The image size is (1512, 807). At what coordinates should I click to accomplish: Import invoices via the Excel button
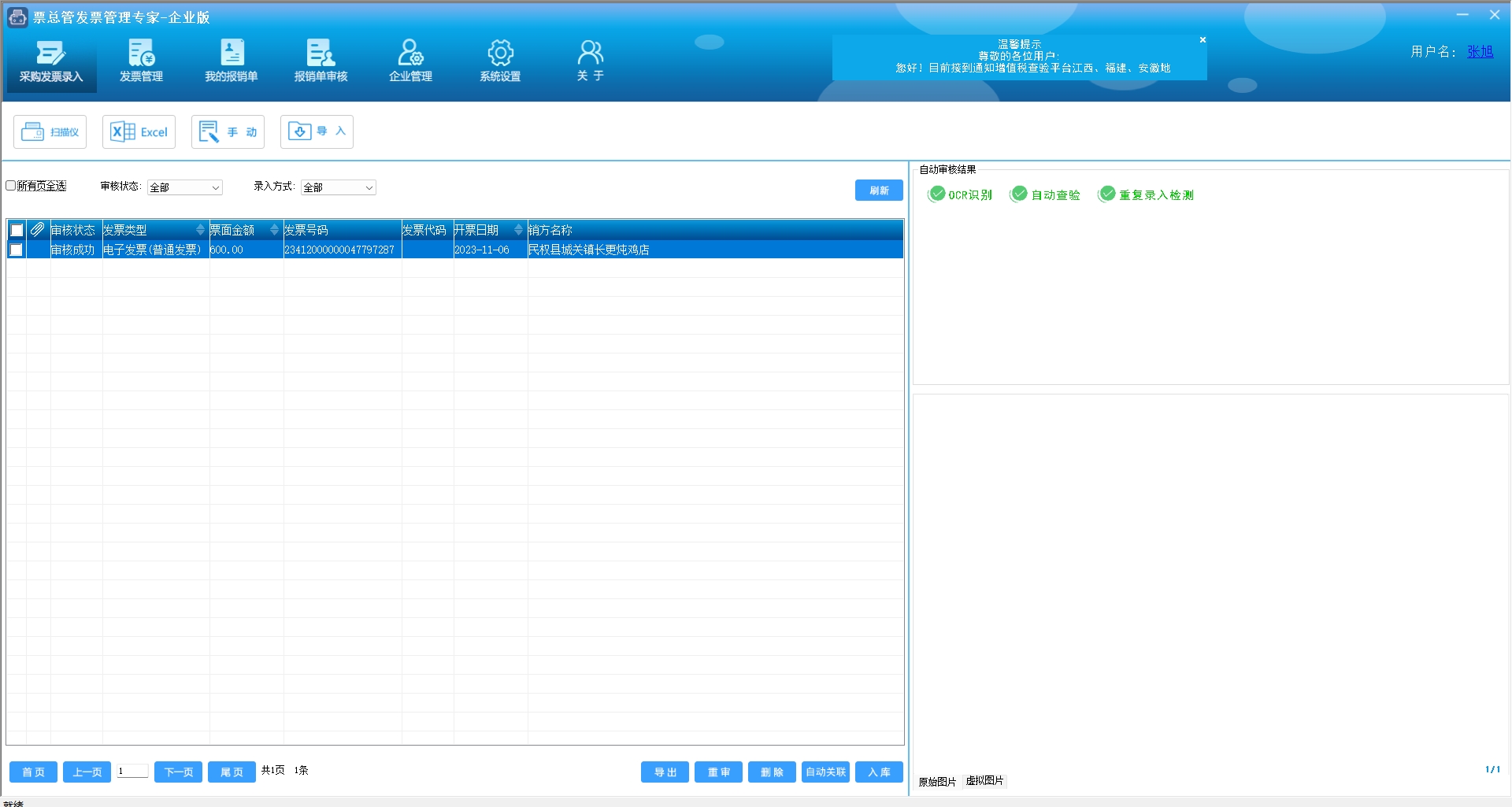pyautogui.click(x=139, y=132)
